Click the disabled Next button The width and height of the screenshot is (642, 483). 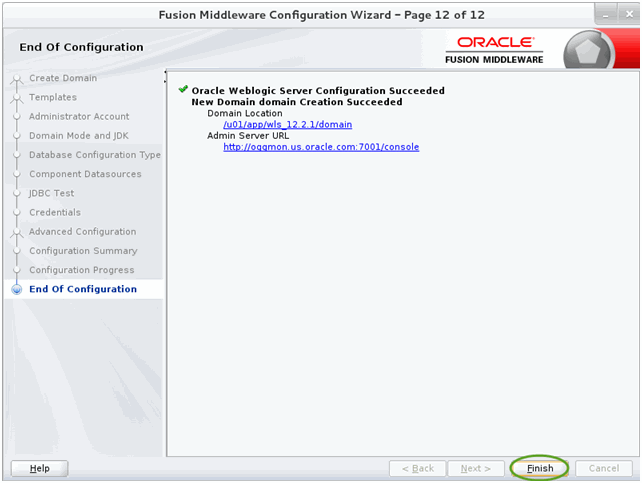coord(476,468)
